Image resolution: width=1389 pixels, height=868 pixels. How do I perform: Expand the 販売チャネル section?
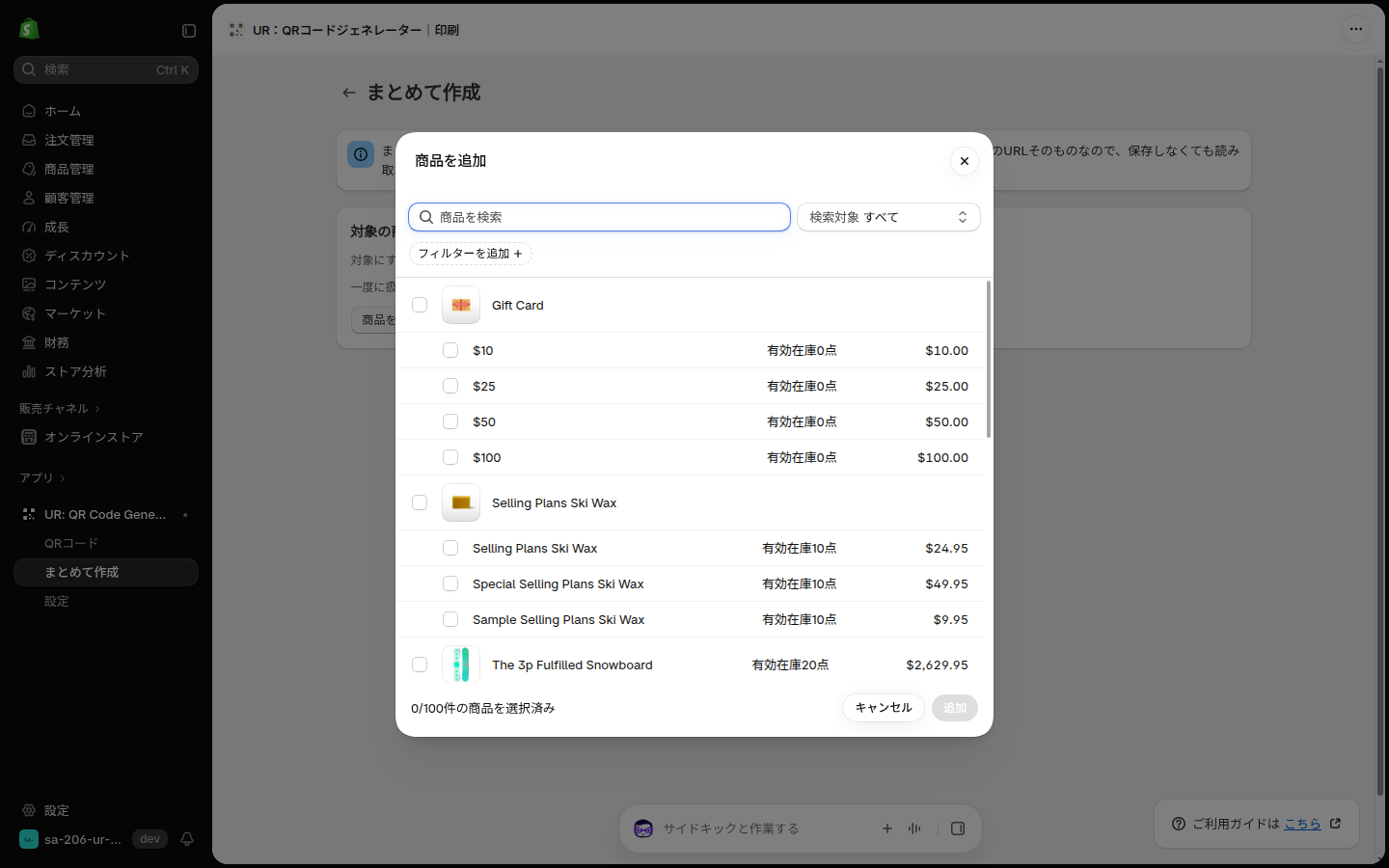60,409
